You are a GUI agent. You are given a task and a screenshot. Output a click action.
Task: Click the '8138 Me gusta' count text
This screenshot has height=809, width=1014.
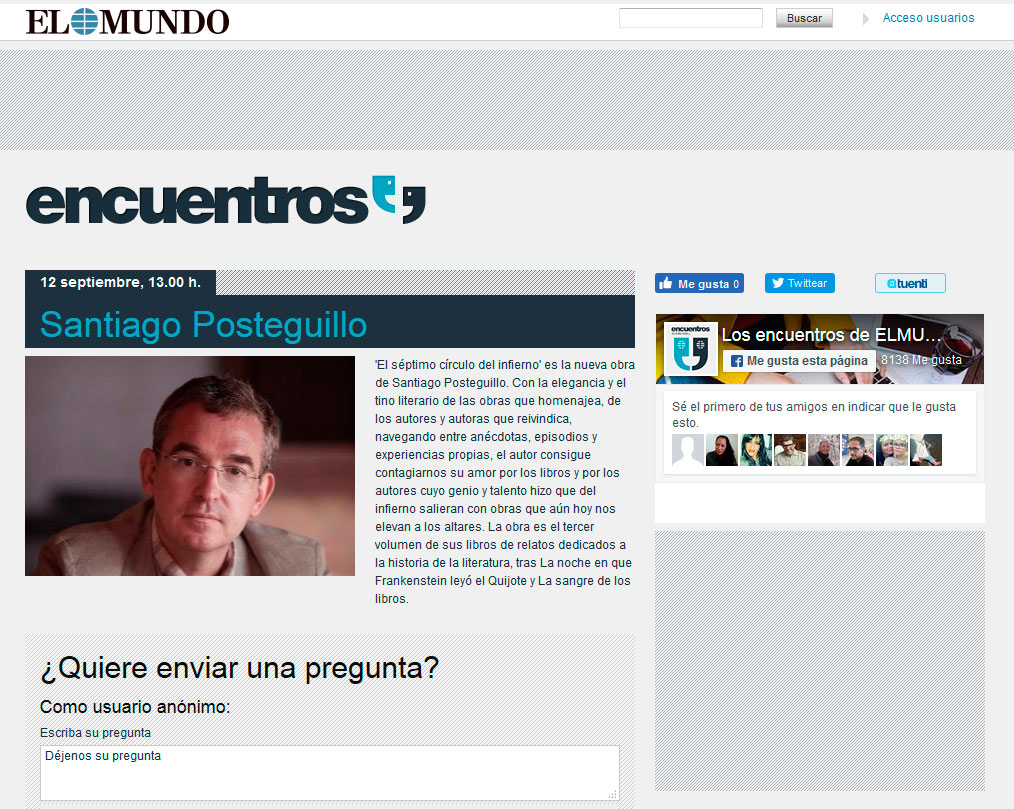922,360
